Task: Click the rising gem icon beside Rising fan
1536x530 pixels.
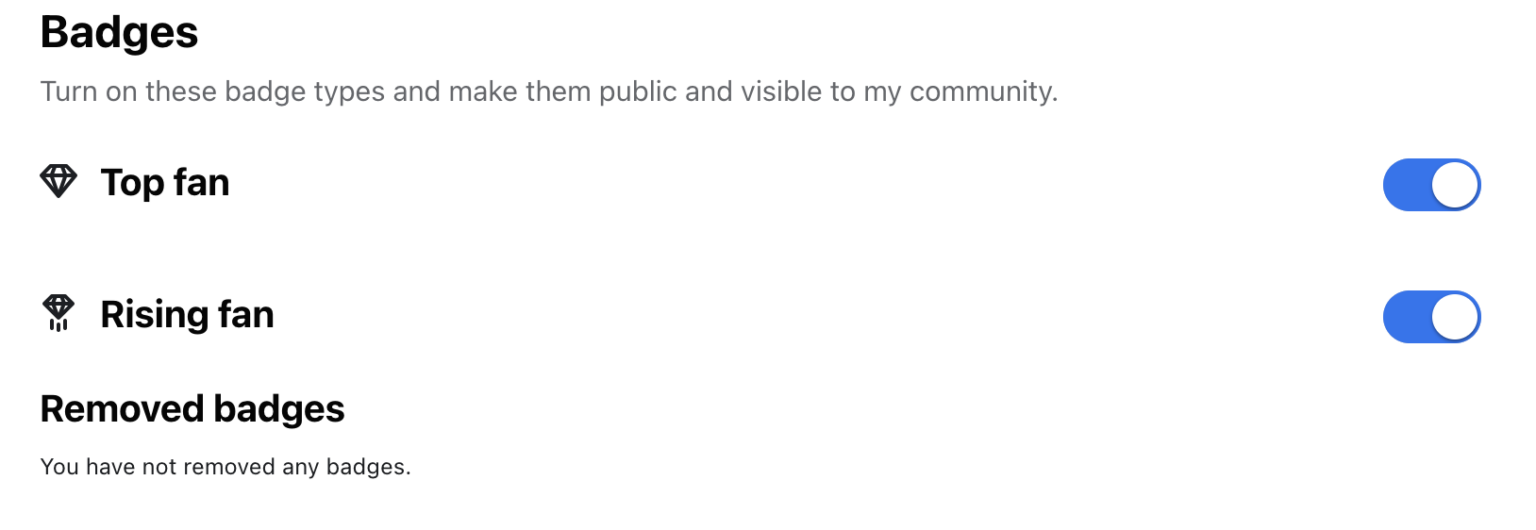Action: tap(58, 313)
